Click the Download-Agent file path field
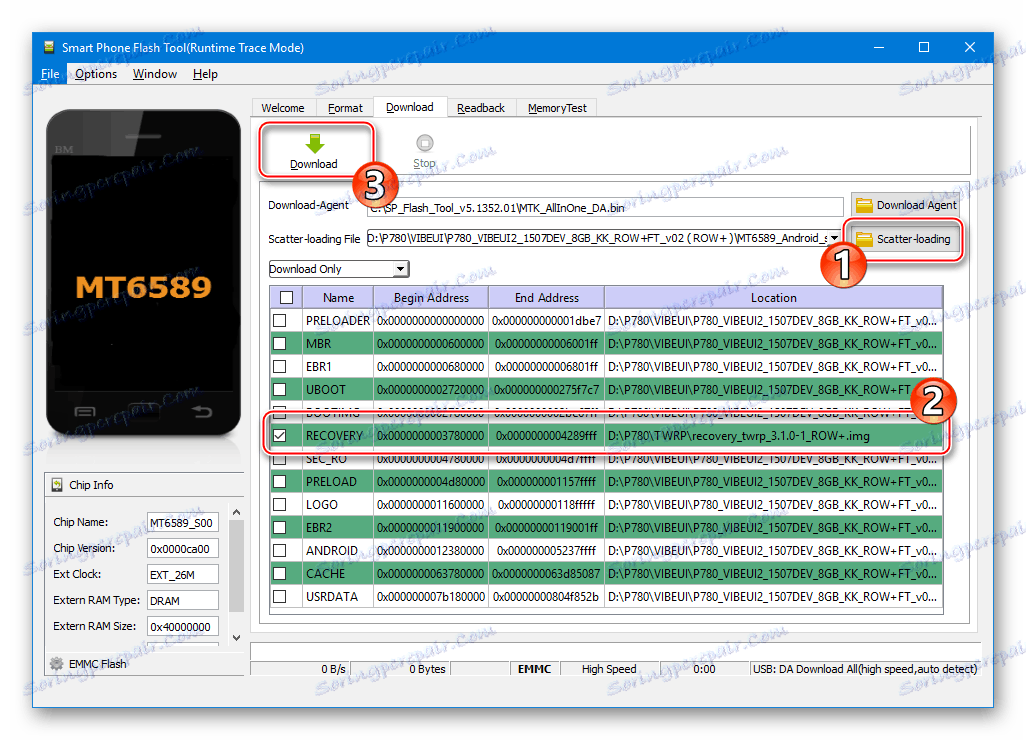The image size is (1026, 740). [x=600, y=206]
